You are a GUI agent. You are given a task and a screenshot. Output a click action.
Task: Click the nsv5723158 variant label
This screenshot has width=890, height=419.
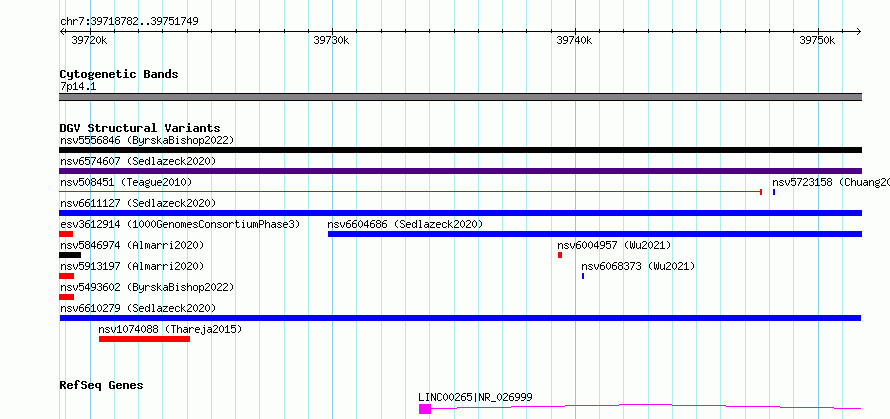[830, 182]
